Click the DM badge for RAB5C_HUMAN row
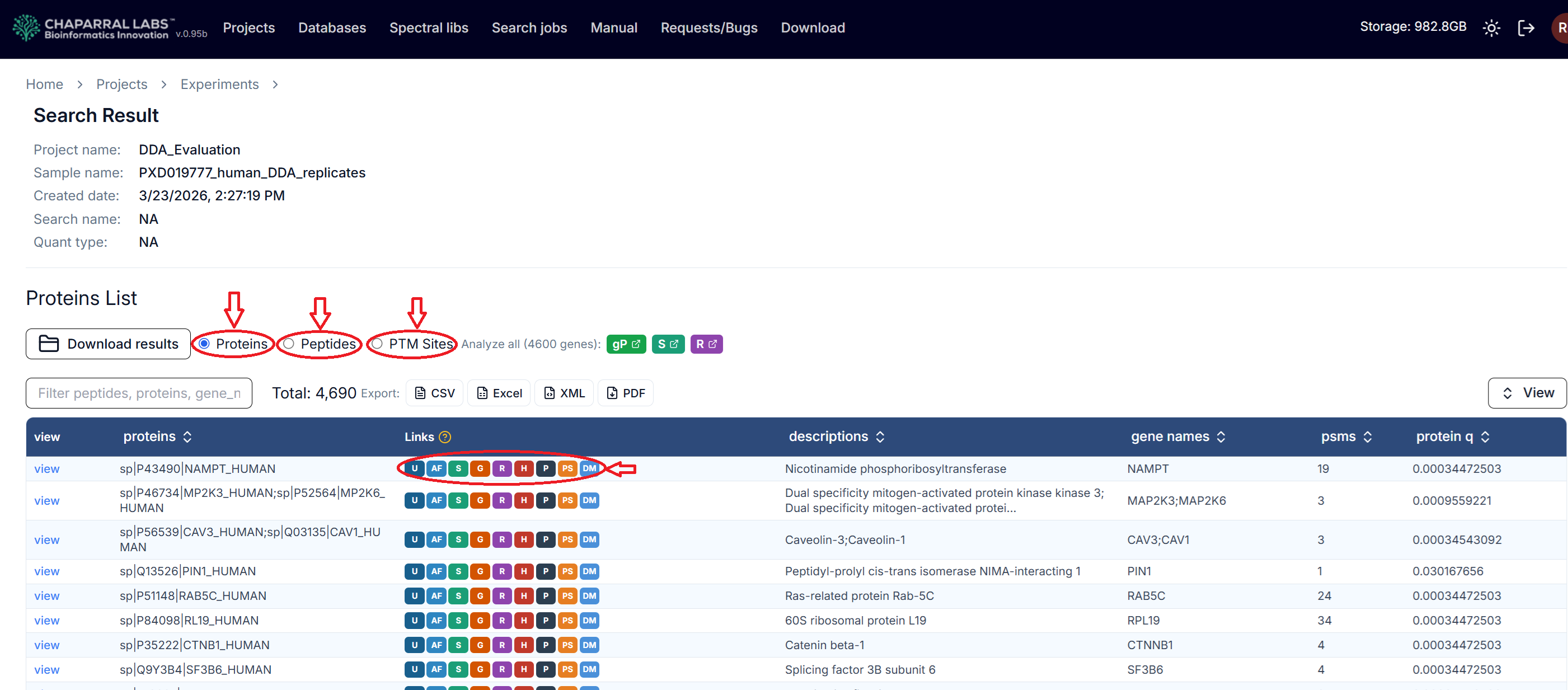The width and height of the screenshot is (1568, 690). 589,595
